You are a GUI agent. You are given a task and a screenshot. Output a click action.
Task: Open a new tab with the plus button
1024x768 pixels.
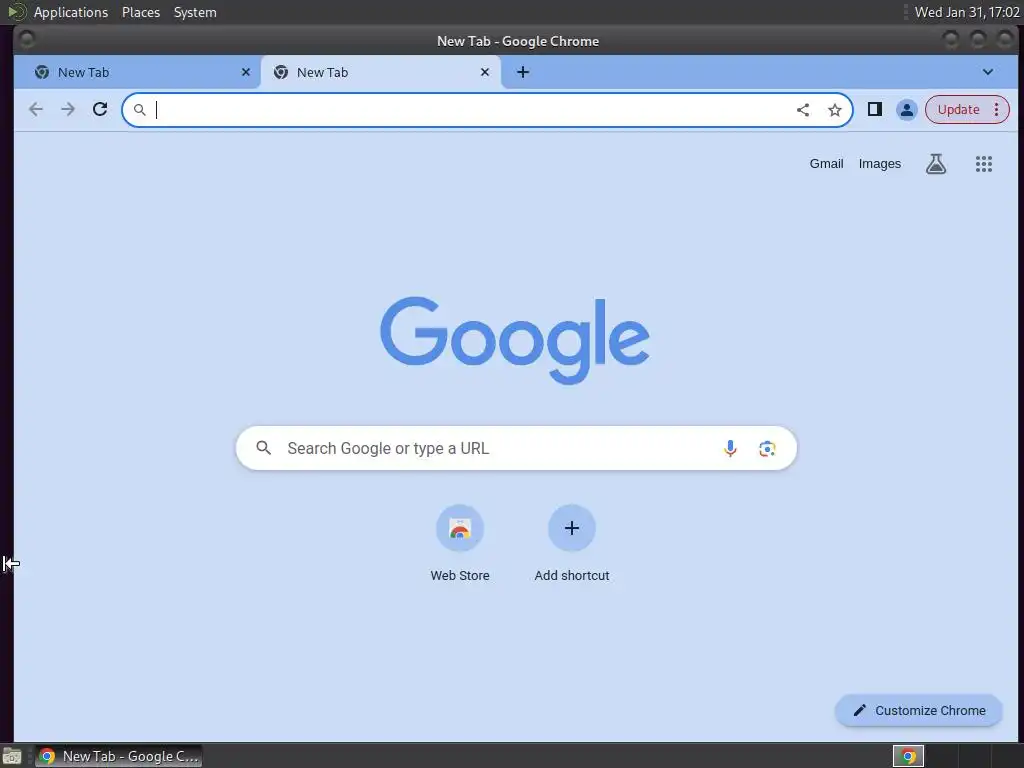click(x=522, y=72)
